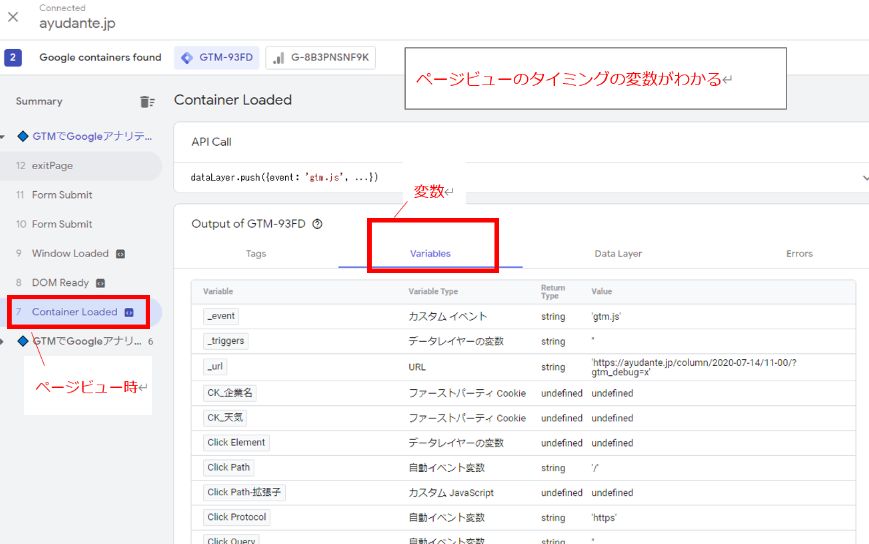Viewport: 869px width, 544px height.
Task: Select the G-8B3PNSNF9K container chip
Action: [x=320, y=58]
